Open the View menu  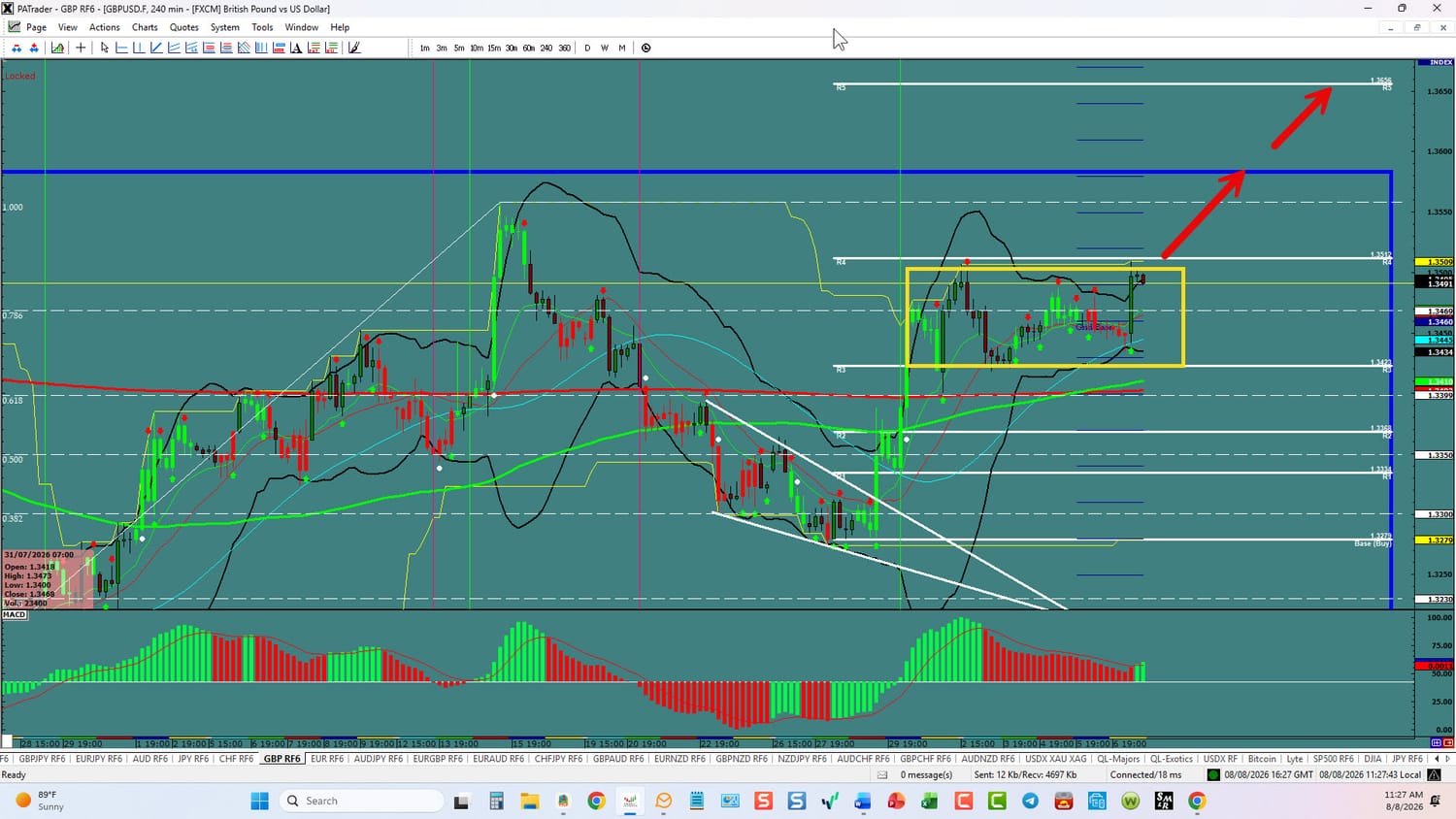[x=68, y=27]
